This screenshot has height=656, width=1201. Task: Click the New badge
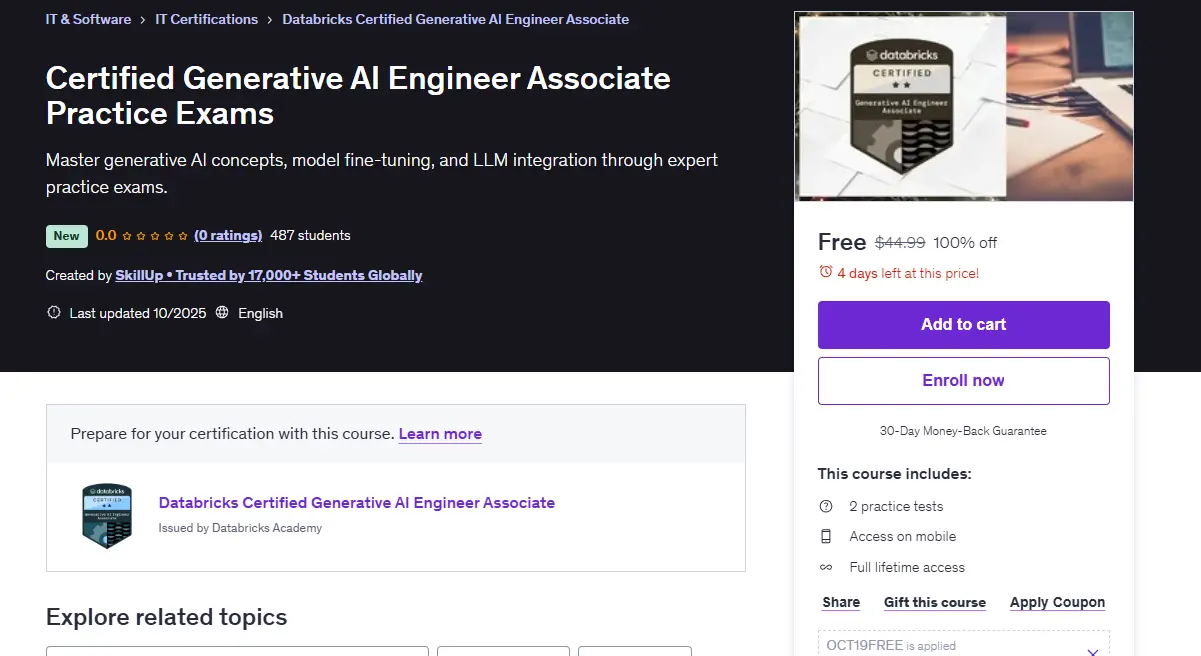point(67,236)
